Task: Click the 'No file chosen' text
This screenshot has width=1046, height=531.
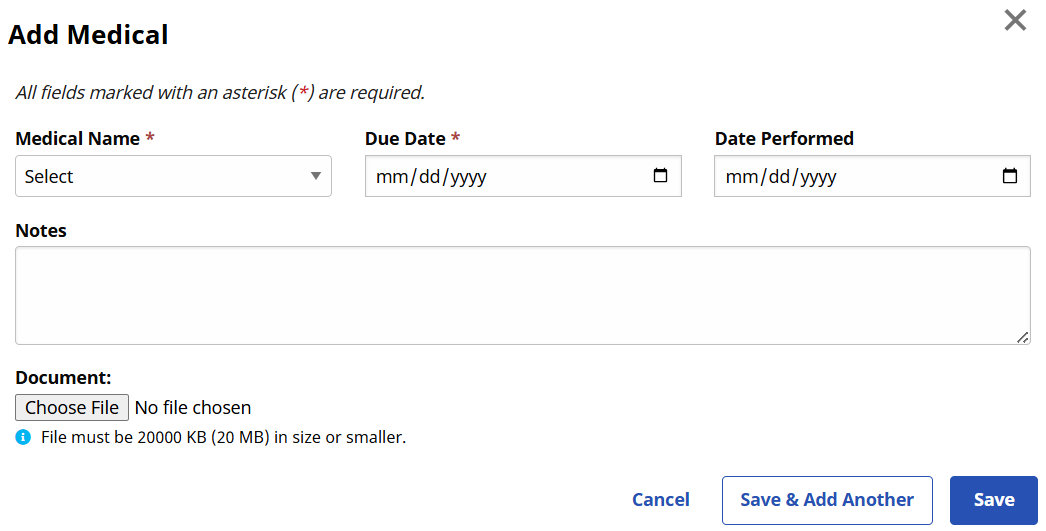Action: tap(193, 407)
